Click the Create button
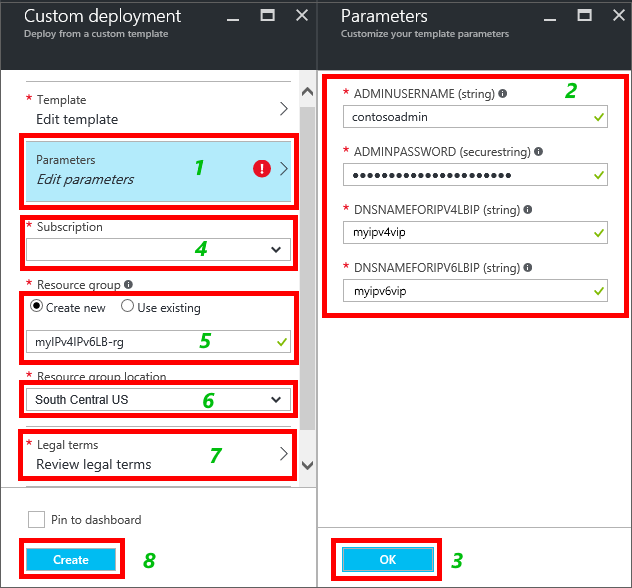 (x=71, y=559)
